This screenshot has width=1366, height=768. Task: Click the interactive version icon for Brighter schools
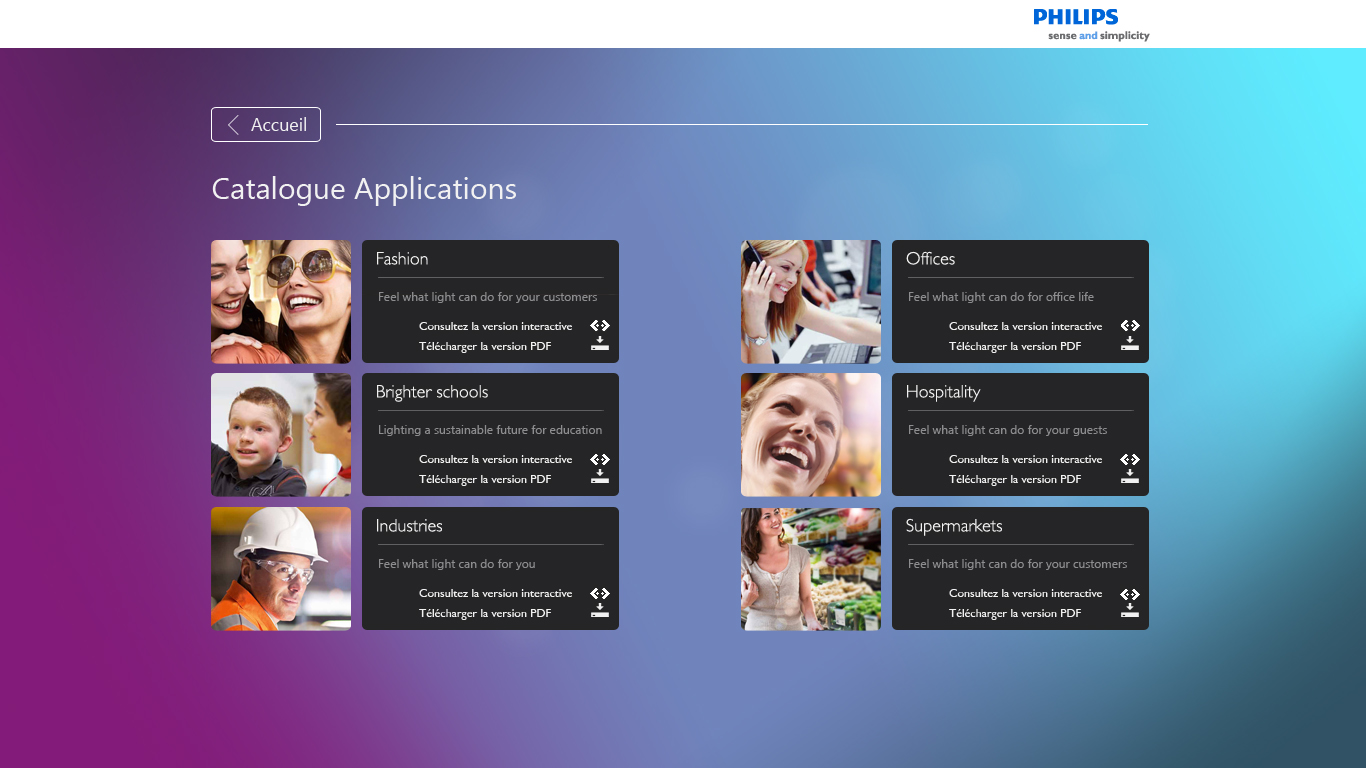[x=599, y=459]
